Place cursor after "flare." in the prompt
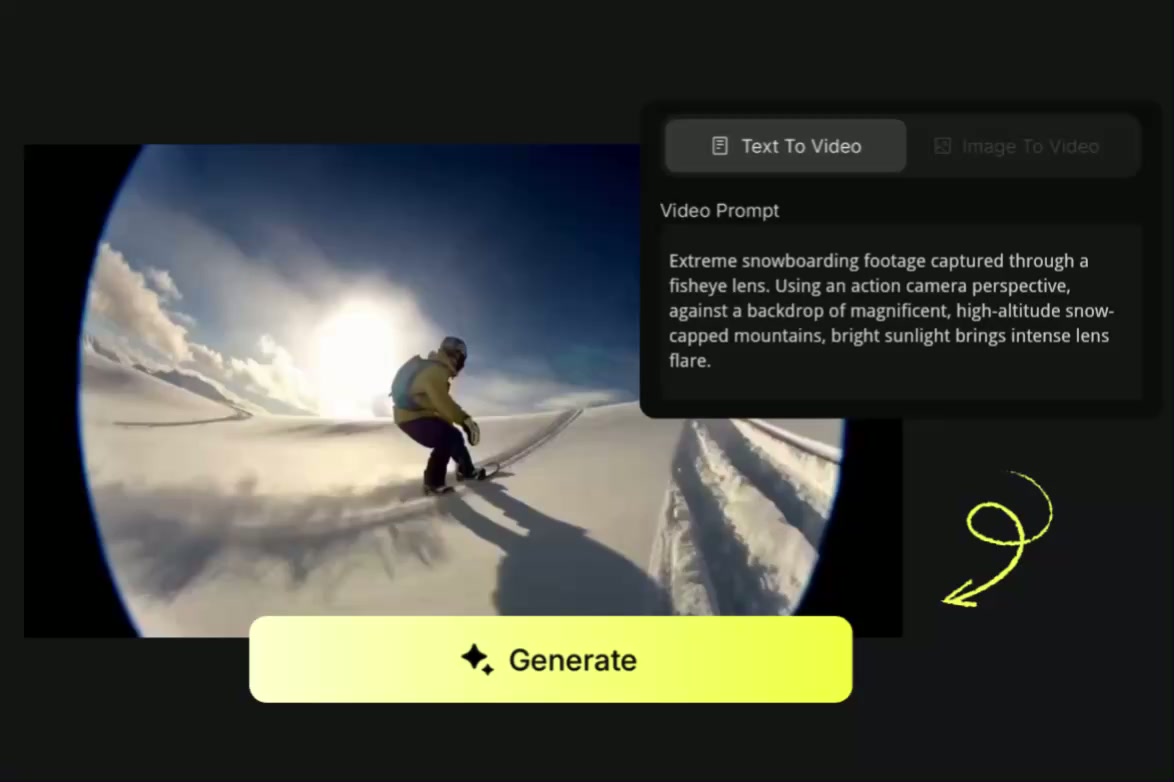 click(712, 361)
